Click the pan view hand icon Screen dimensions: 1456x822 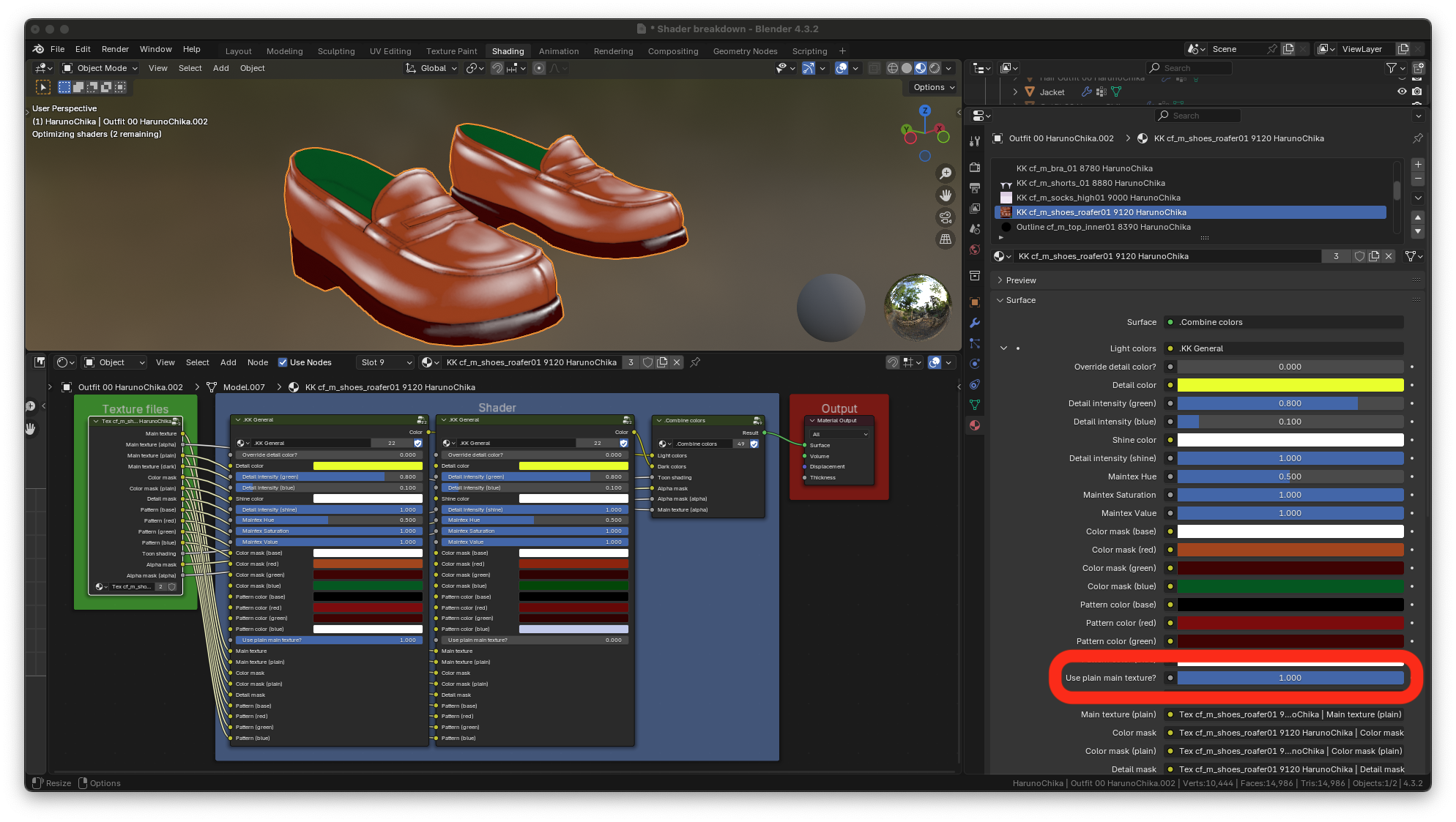click(946, 195)
